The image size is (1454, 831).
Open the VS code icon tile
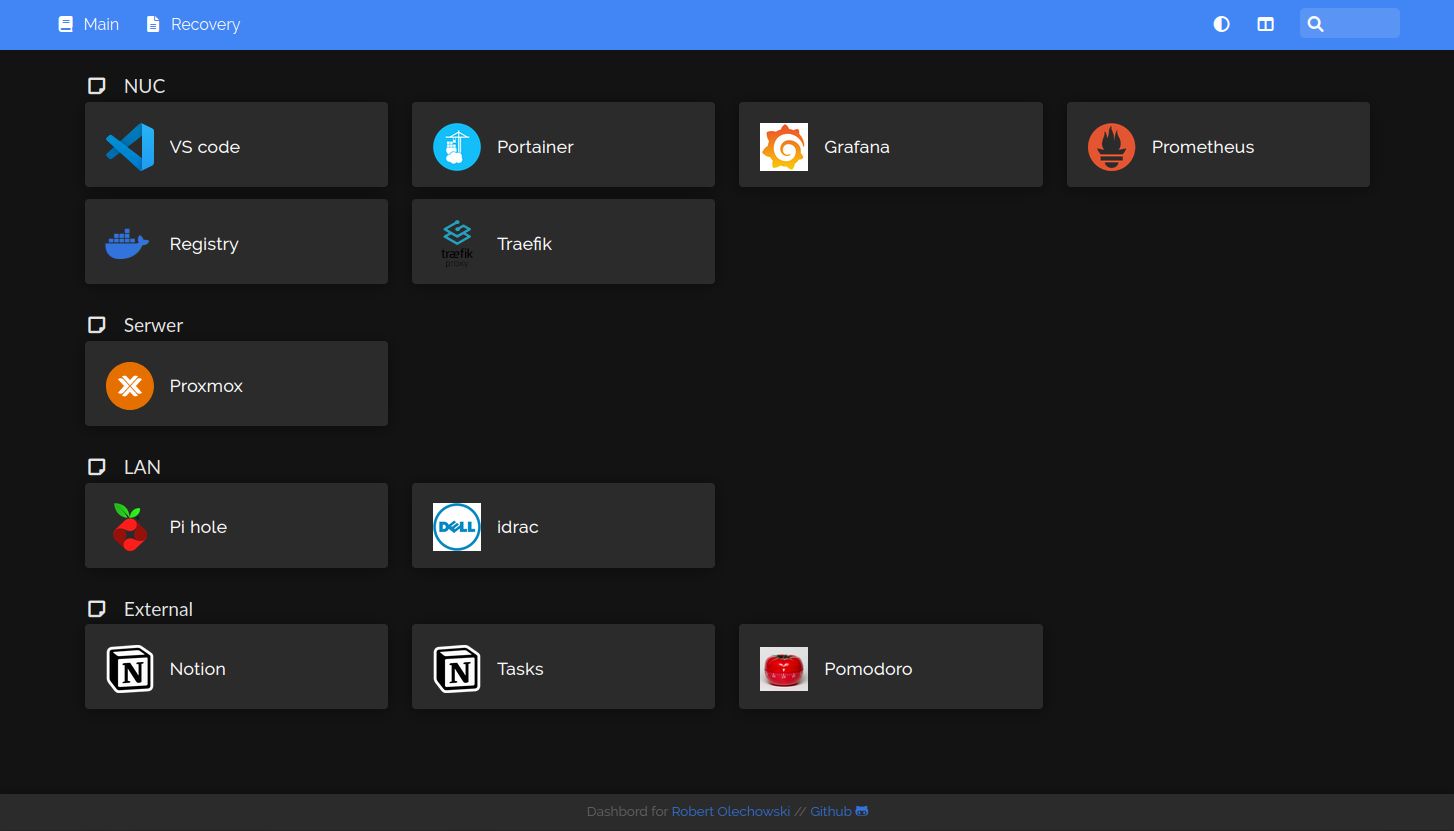pyautogui.click(x=130, y=147)
